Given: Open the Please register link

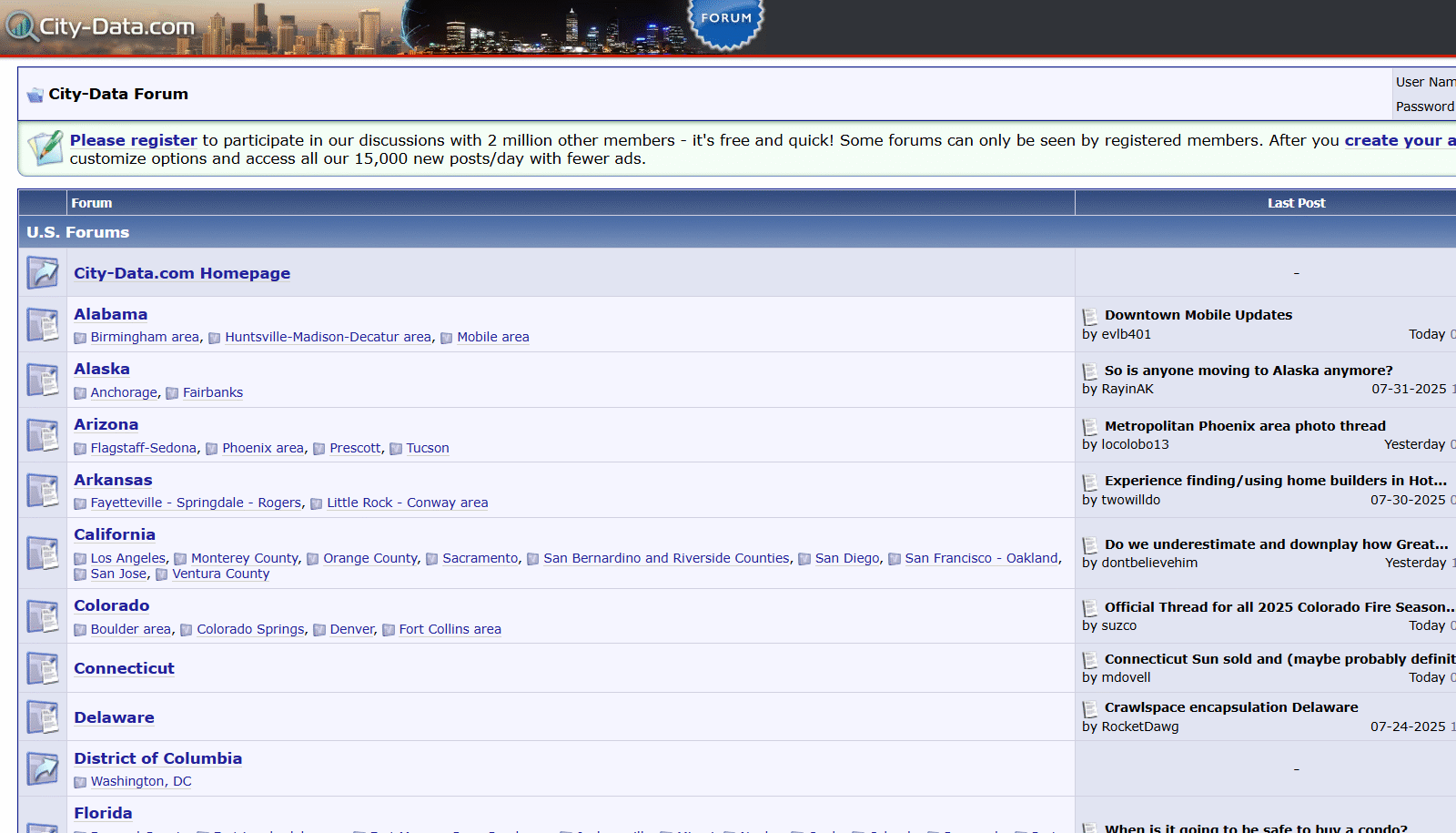Looking at the screenshot, I should 134,140.
